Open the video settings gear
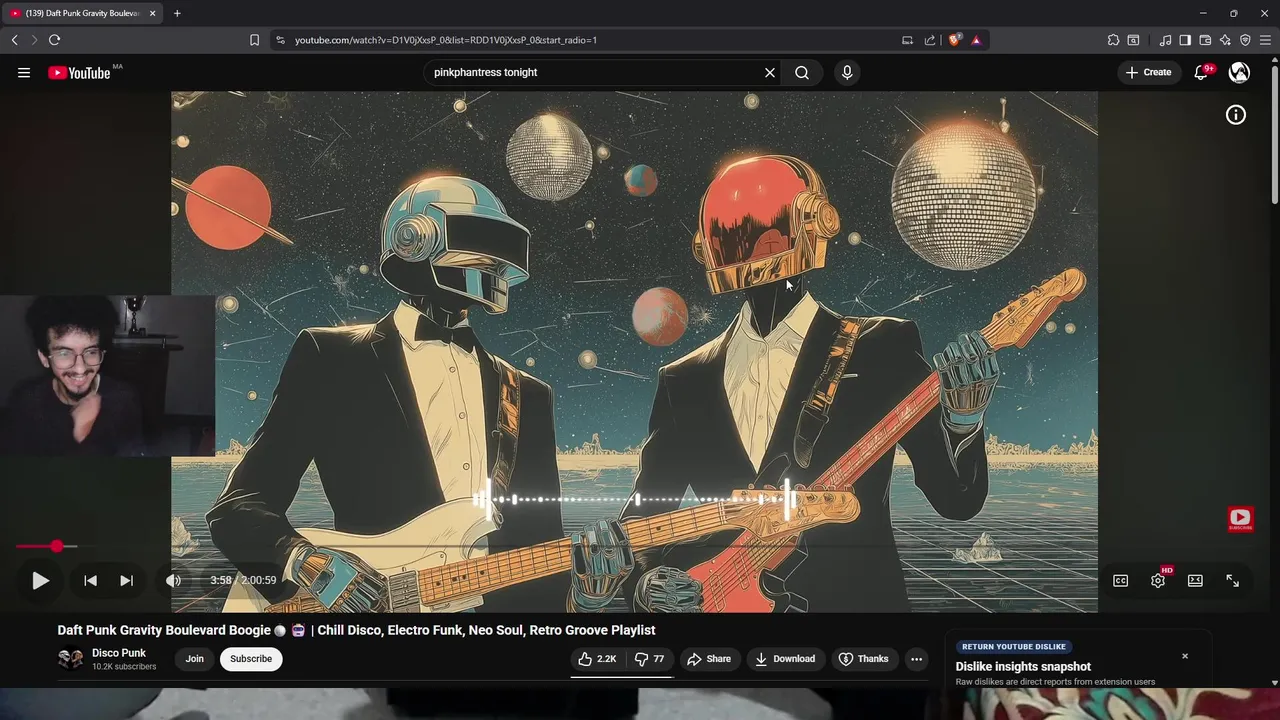 1158,580
